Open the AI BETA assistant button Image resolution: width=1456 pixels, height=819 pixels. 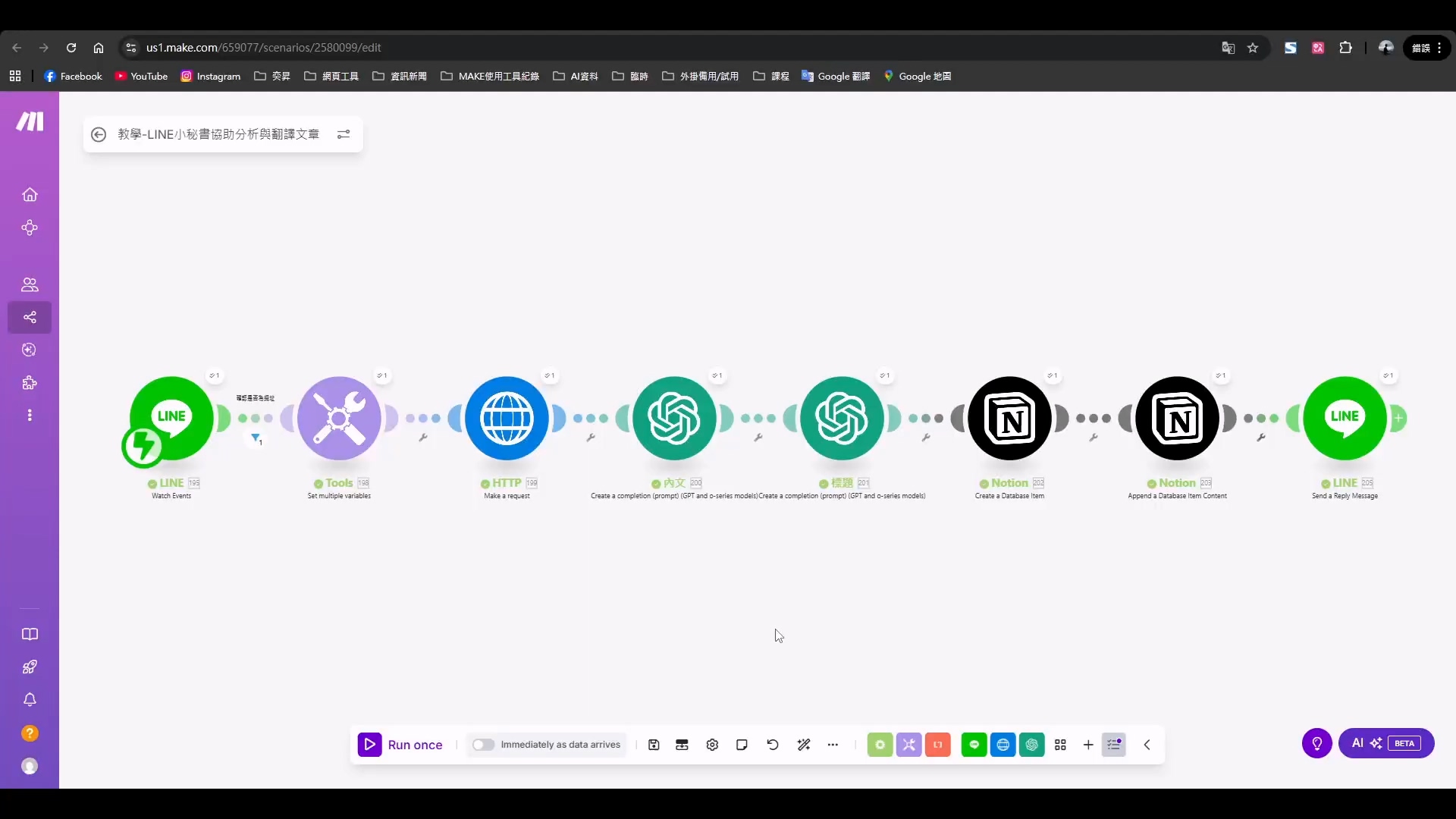coord(1386,743)
